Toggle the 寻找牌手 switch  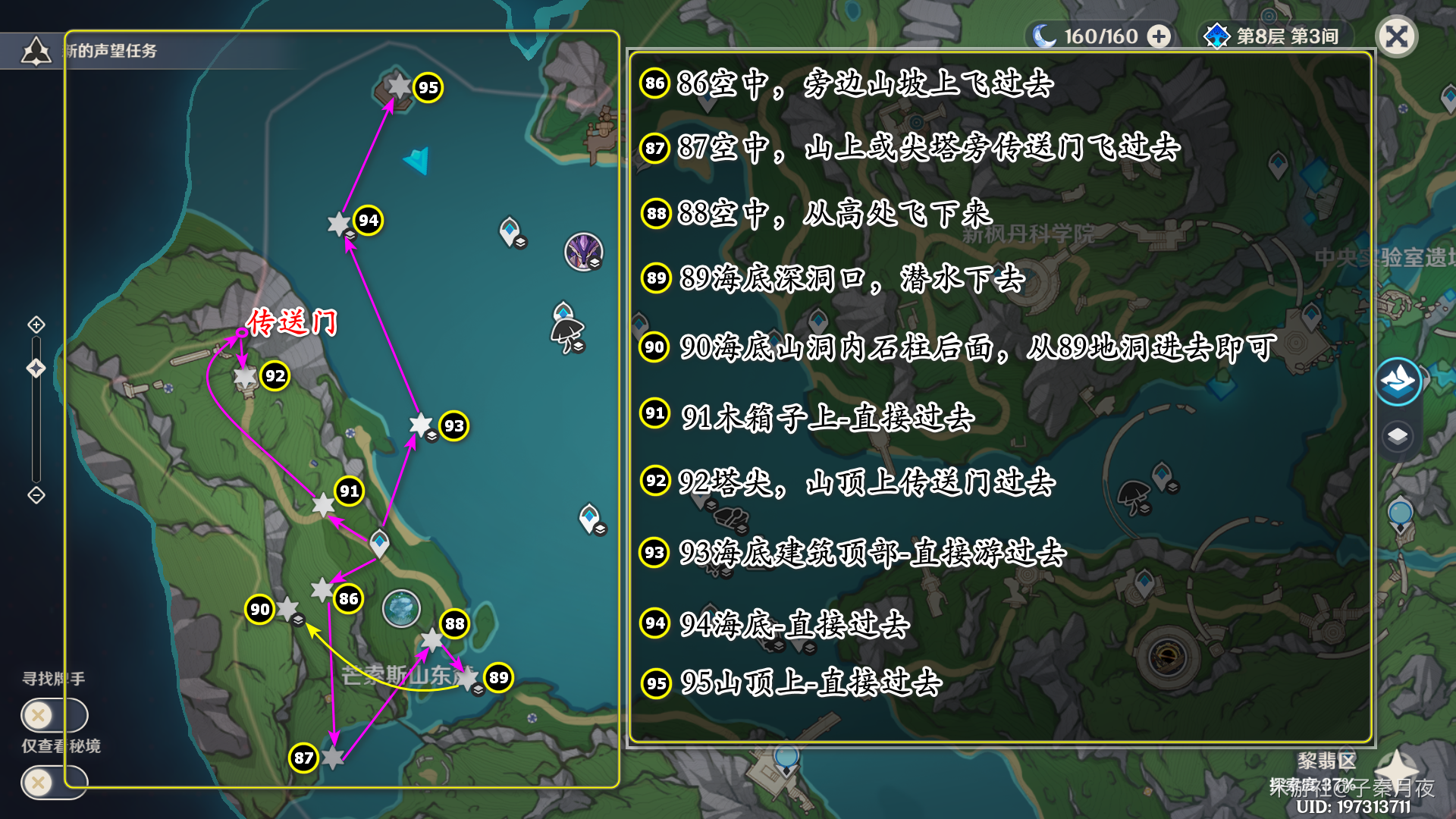(54, 714)
